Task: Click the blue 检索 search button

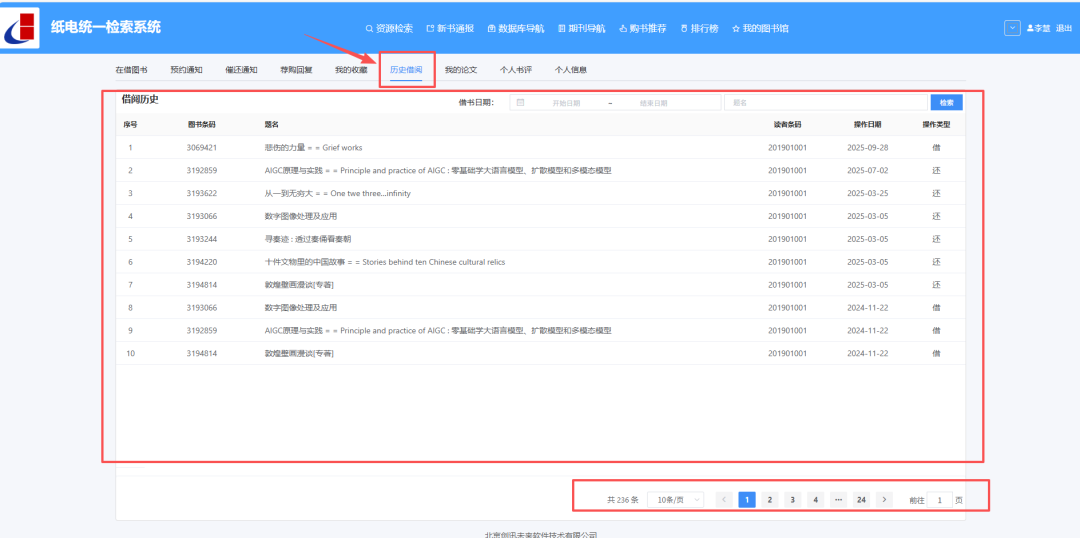Action: [946, 102]
